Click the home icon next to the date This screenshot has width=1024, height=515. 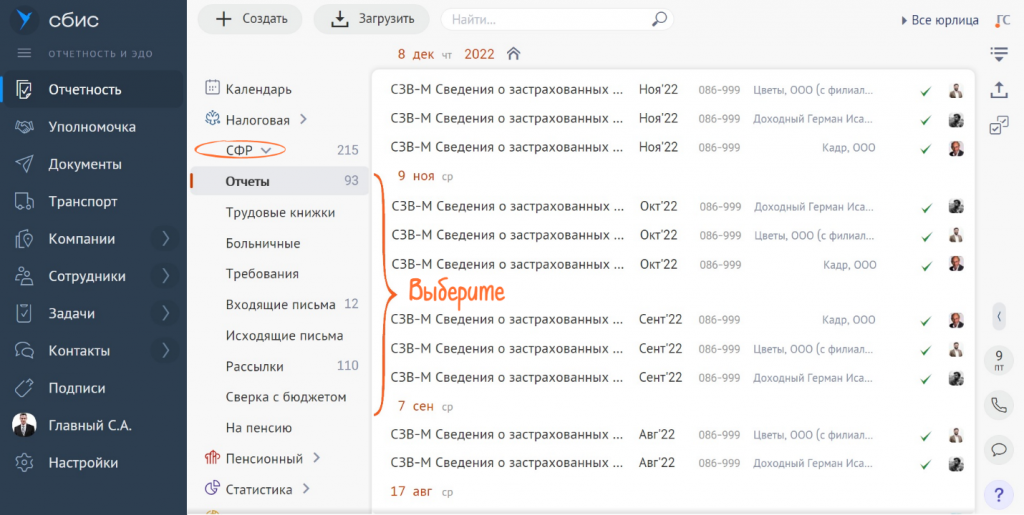(x=513, y=54)
